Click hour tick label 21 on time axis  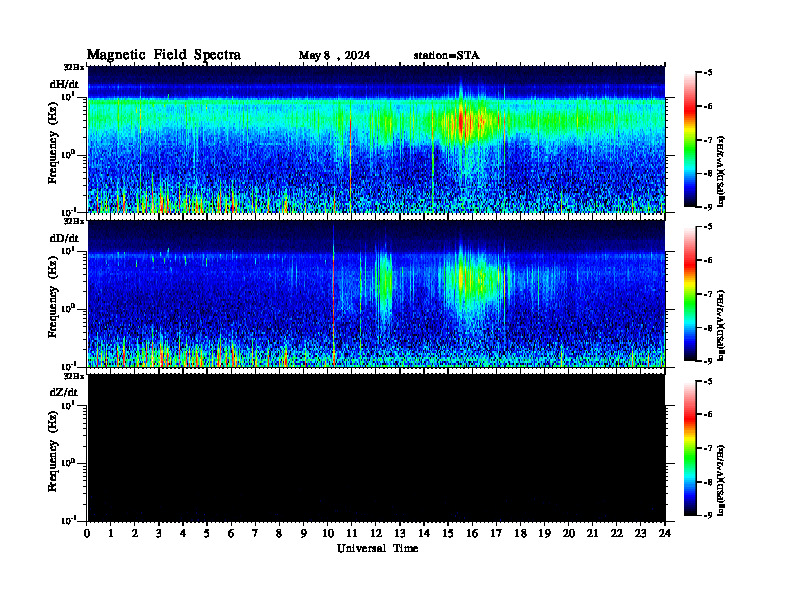(x=592, y=534)
